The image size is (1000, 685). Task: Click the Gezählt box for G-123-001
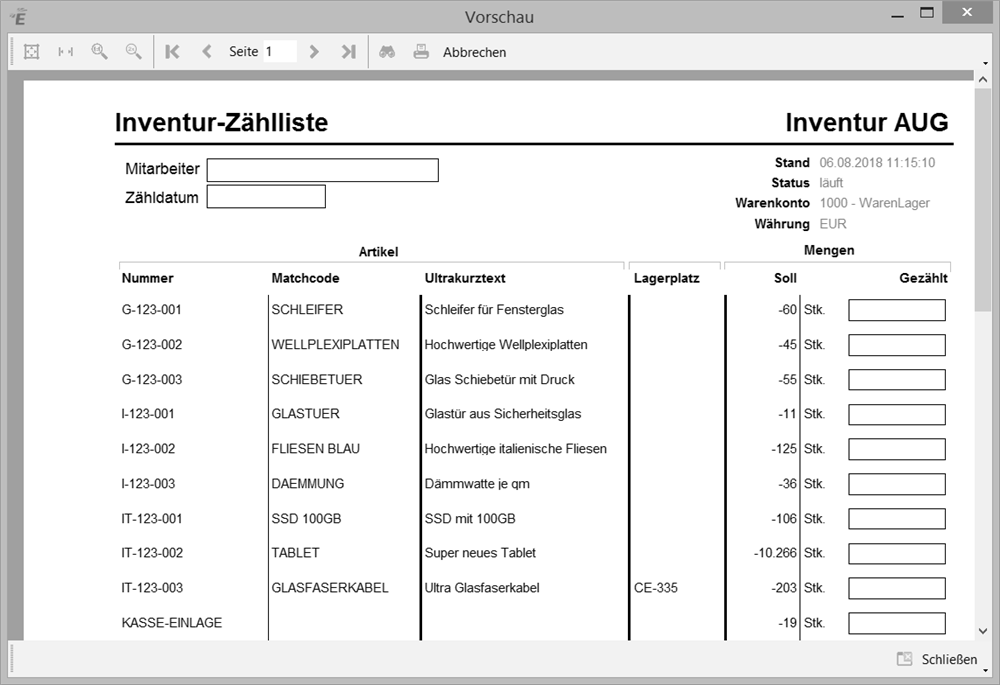click(x=897, y=310)
